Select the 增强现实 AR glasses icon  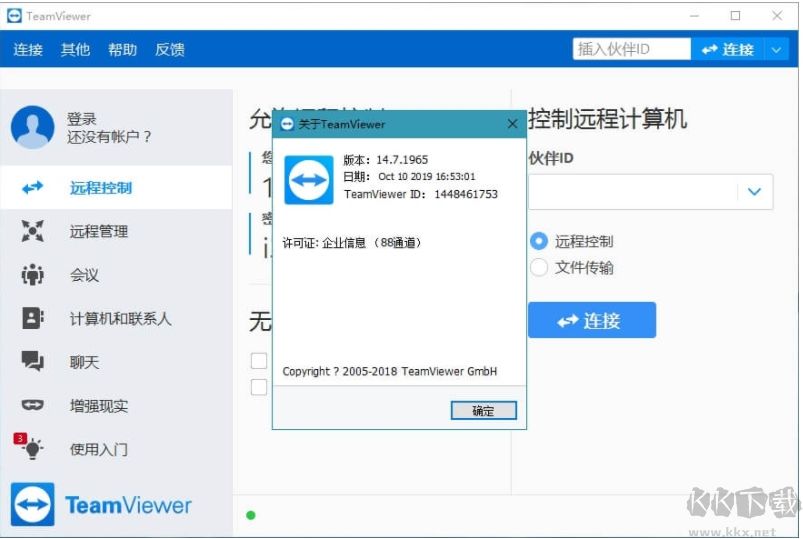click(32, 405)
